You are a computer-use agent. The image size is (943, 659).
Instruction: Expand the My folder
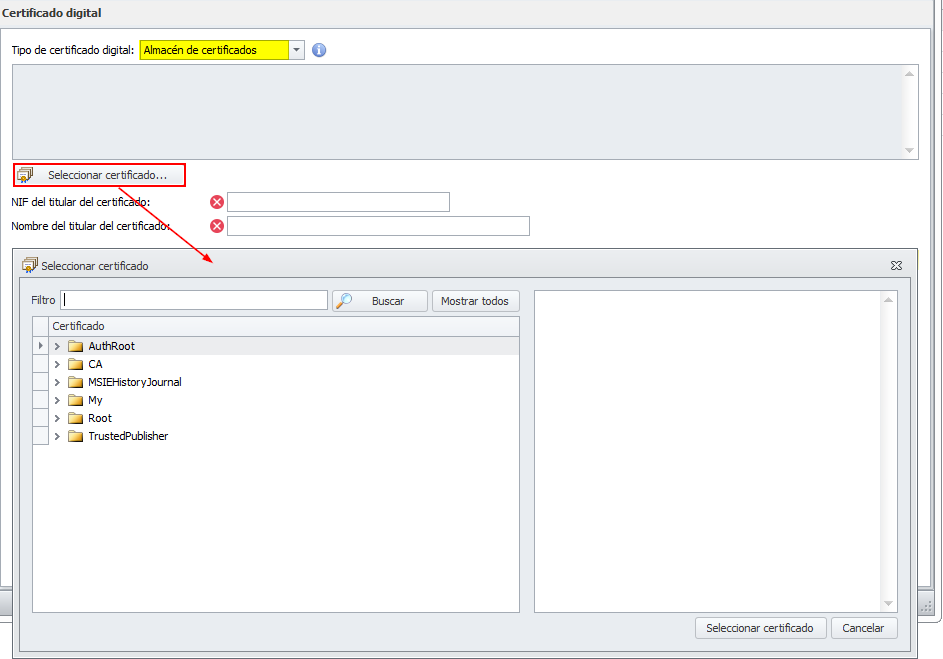click(57, 400)
